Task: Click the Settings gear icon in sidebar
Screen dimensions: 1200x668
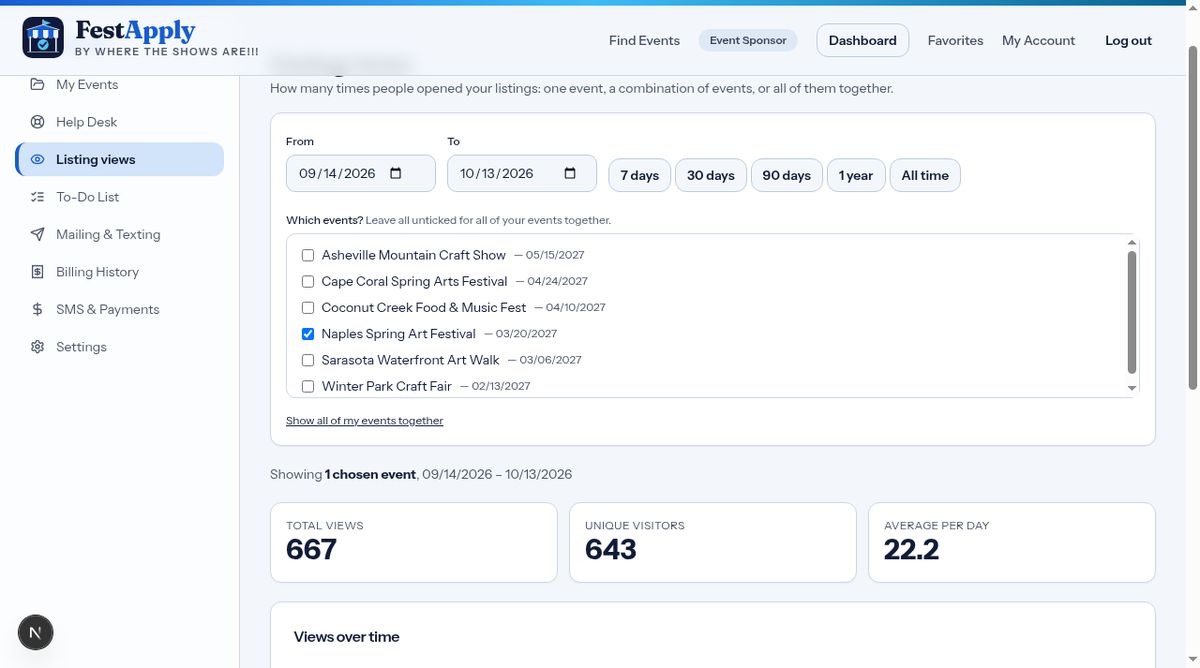Action: [x=38, y=347]
